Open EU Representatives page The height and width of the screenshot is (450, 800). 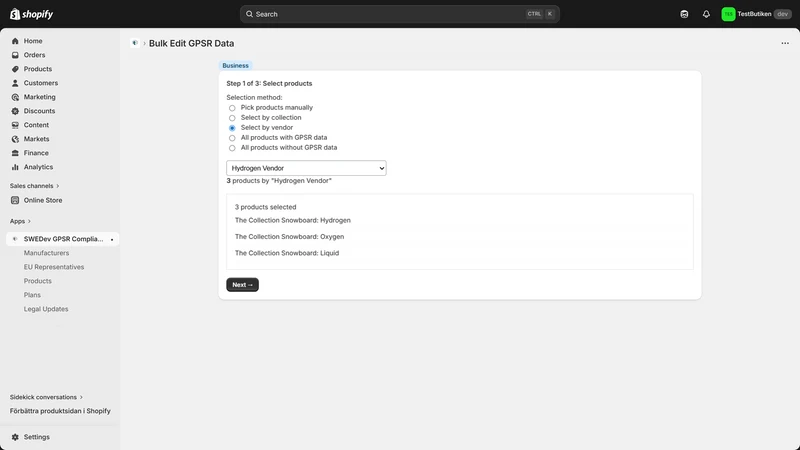tap(54, 267)
